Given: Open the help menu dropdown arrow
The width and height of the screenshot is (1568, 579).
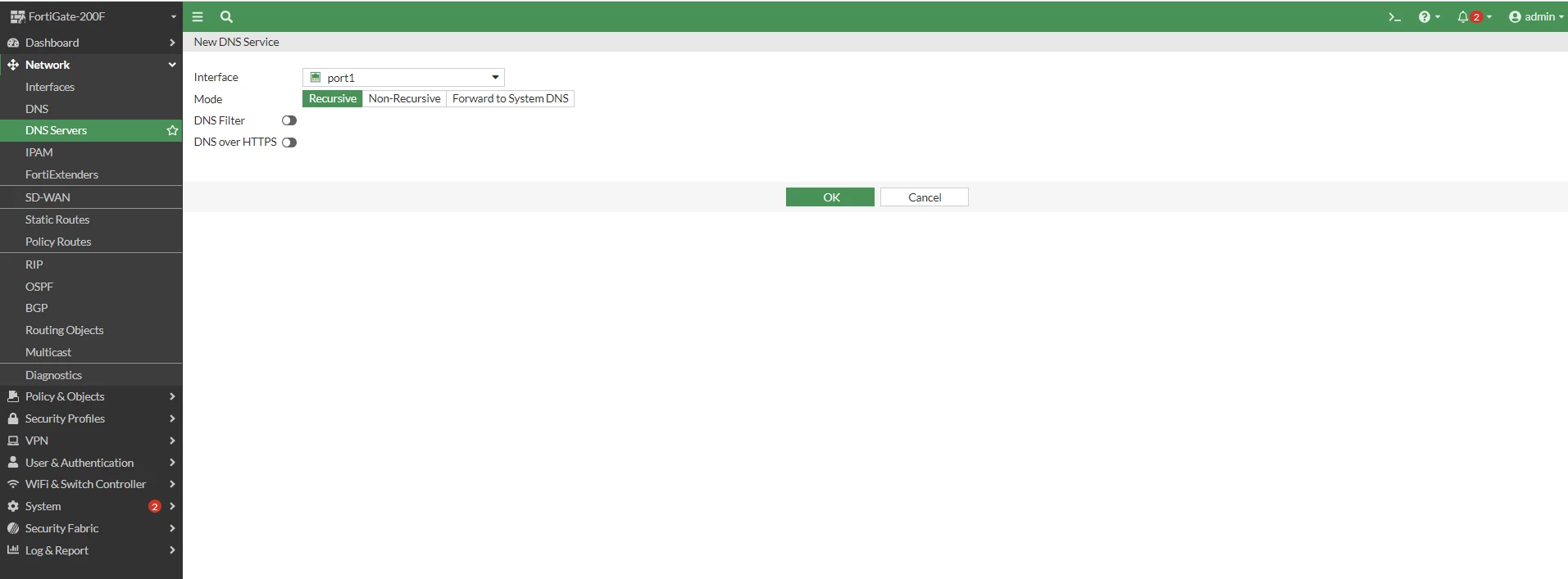Looking at the screenshot, I should [x=1438, y=16].
